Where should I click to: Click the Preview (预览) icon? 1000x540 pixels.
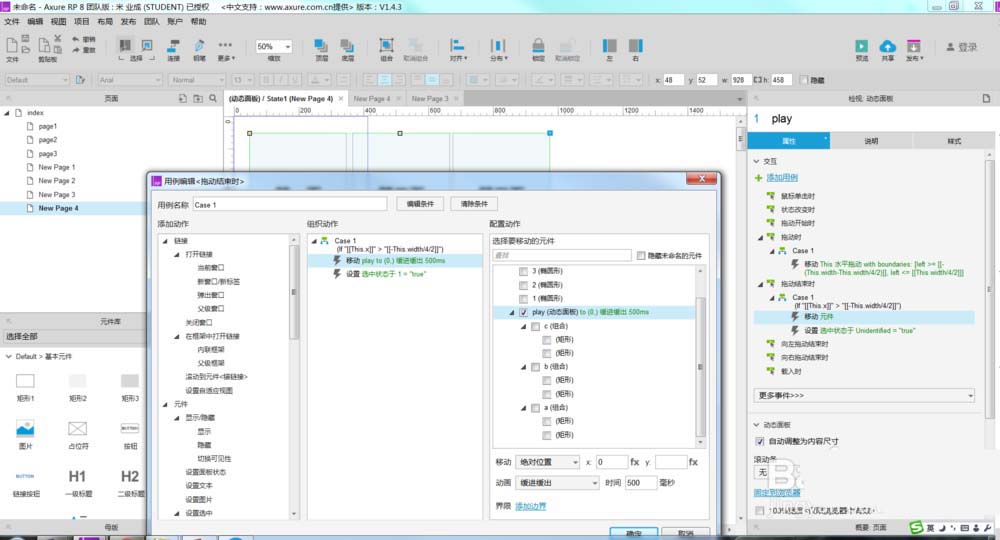[x=861, y=46]
